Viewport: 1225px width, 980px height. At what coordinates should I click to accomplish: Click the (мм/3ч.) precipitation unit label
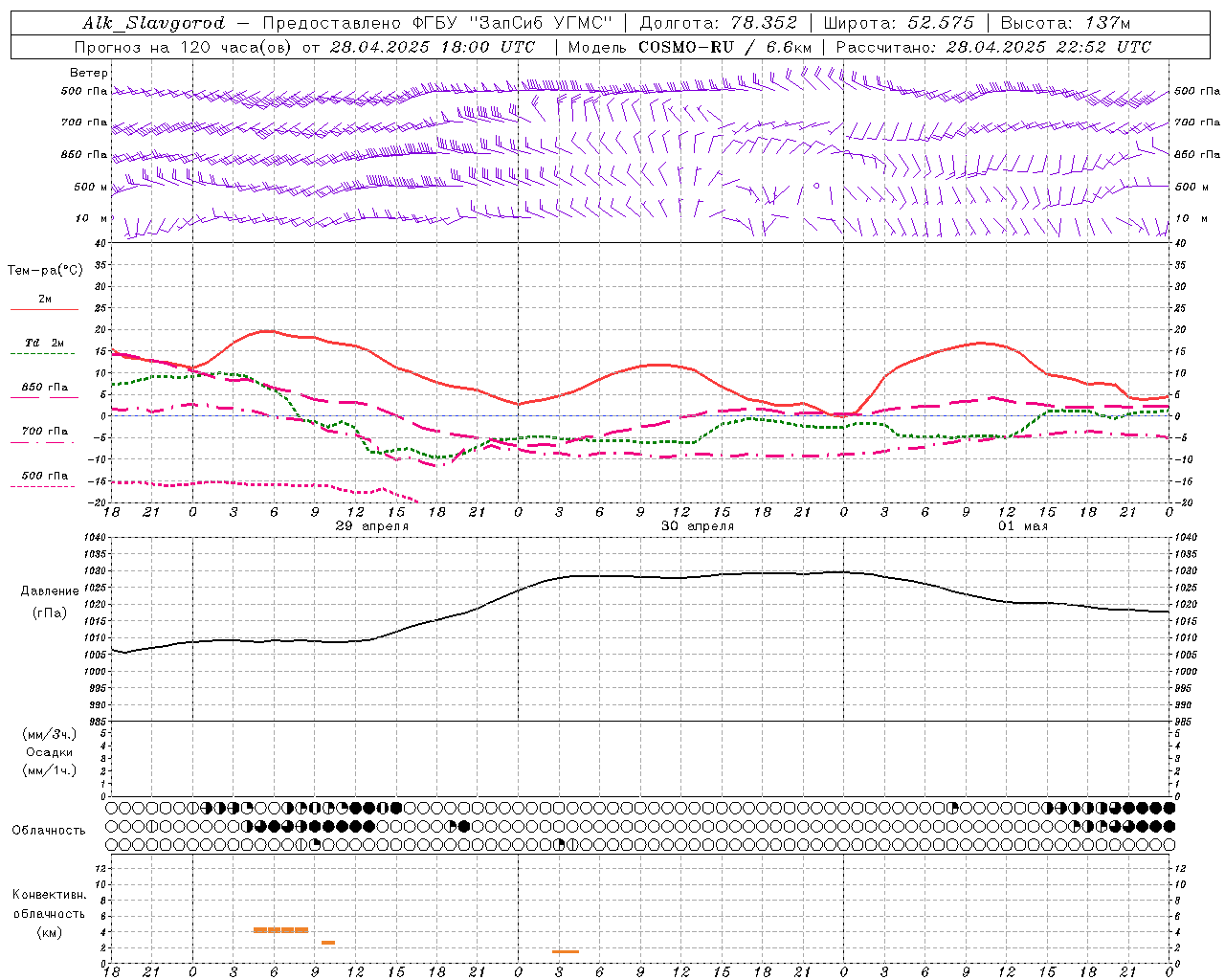(x=50, y=734)
